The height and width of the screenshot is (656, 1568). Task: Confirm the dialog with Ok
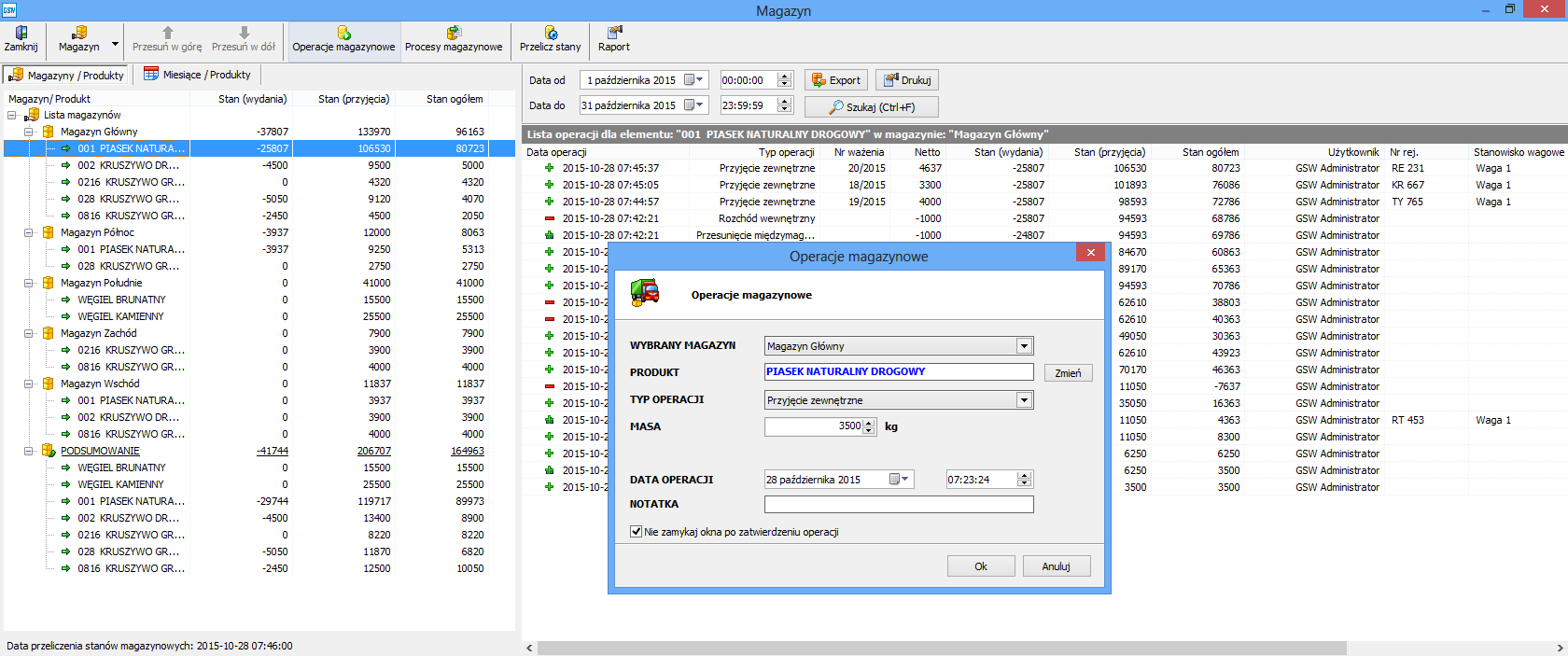(981, 566)
